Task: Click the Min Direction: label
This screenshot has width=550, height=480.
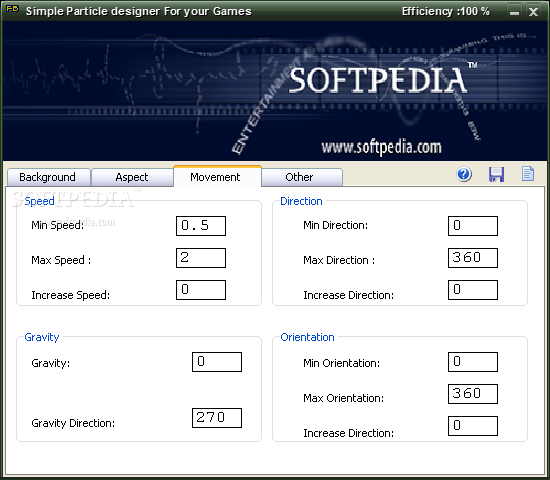Action: click(335, 225)
